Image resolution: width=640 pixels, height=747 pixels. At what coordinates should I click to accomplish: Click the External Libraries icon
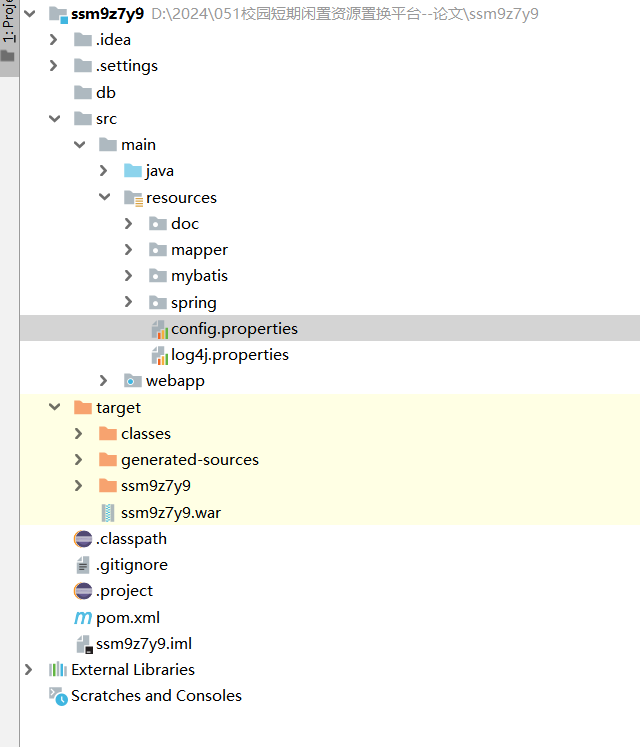coord(58,669)
